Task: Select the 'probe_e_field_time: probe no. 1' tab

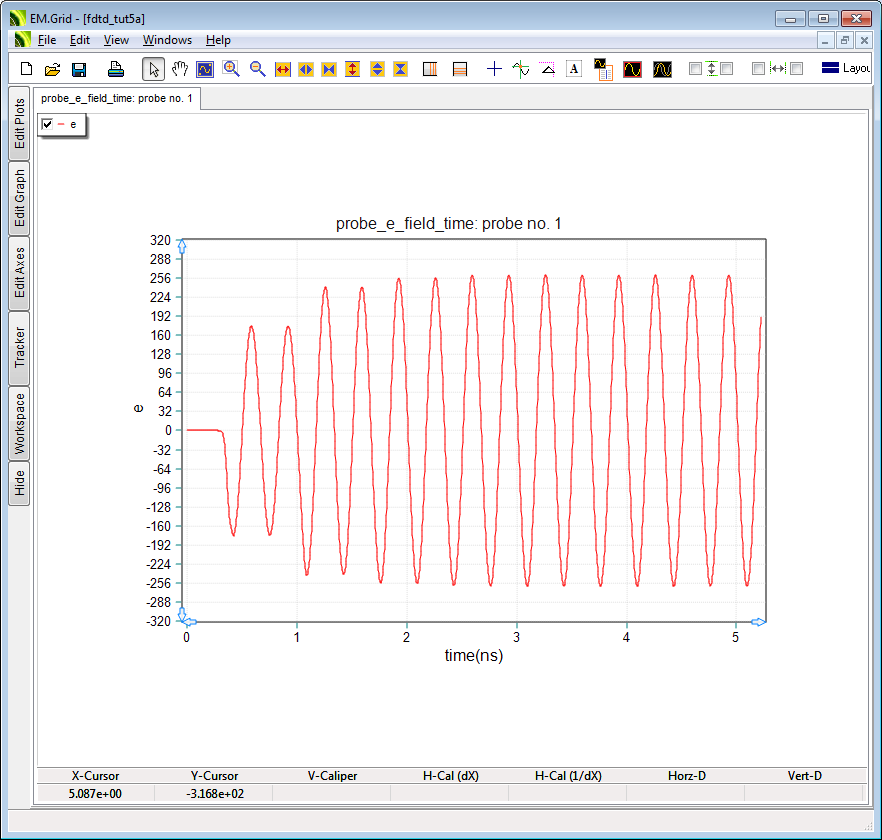Action: (x=117, y=99)
